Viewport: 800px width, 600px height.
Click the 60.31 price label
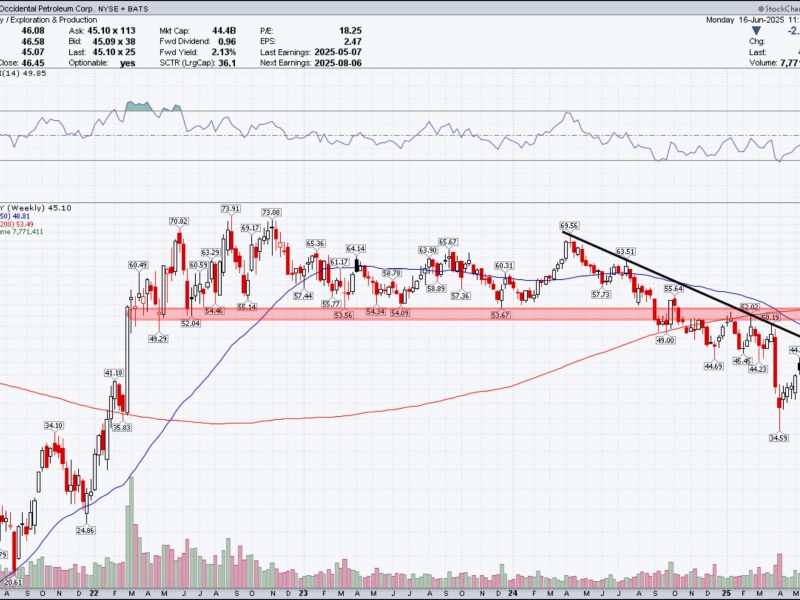pos(504,265)
